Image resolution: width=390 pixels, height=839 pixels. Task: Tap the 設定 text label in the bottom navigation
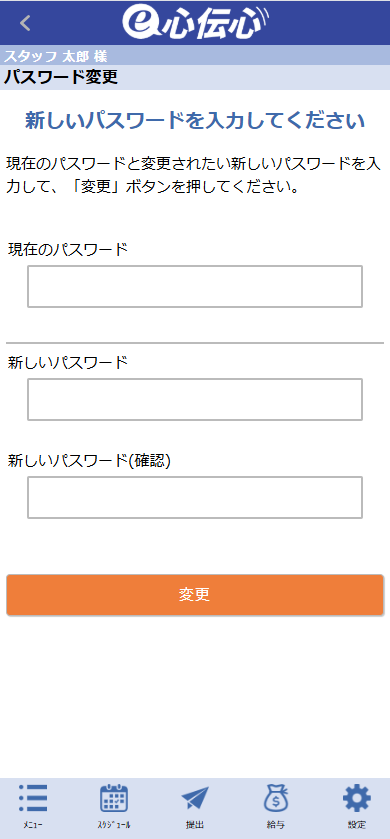(356, 825)
